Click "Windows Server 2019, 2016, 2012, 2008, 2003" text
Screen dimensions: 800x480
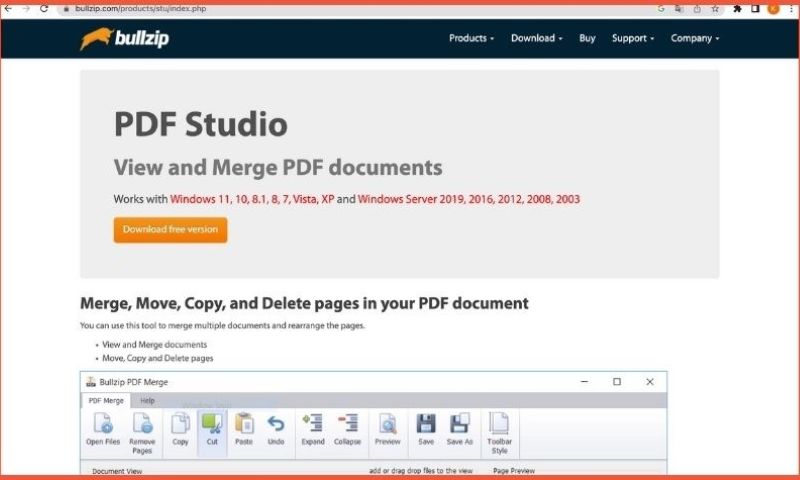469,199
